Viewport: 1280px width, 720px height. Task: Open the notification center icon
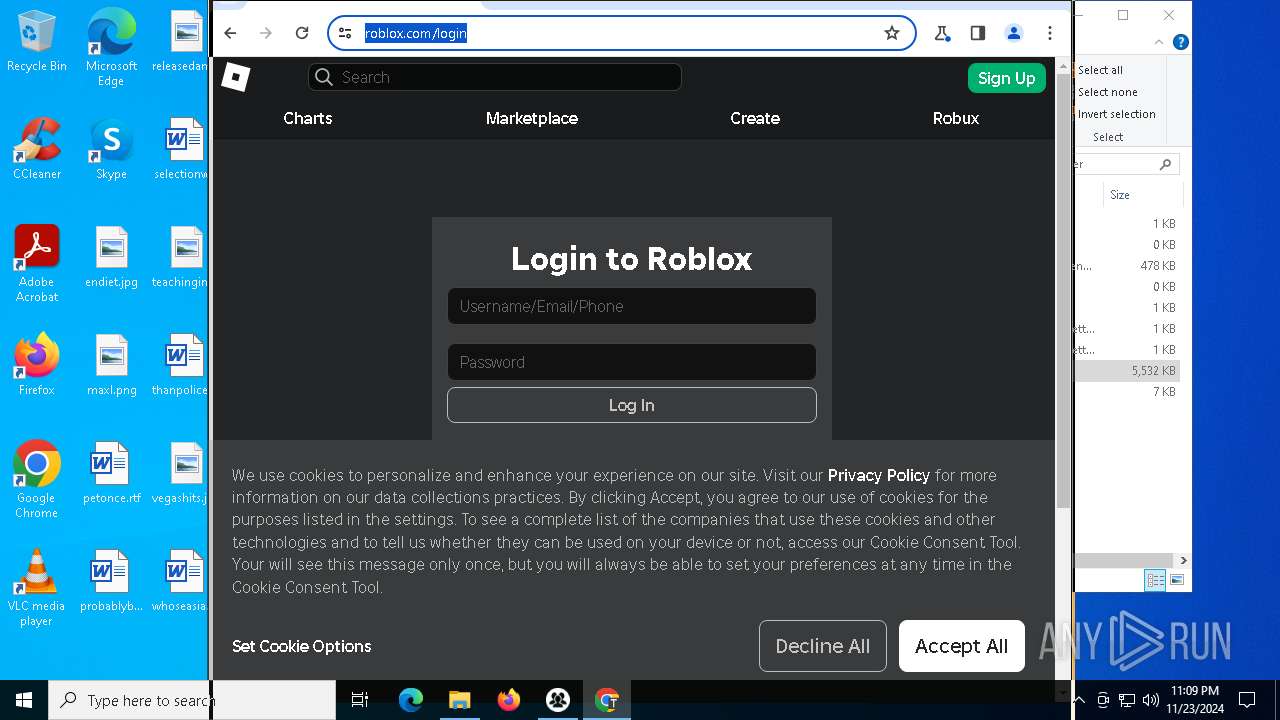coord(1247,700)
